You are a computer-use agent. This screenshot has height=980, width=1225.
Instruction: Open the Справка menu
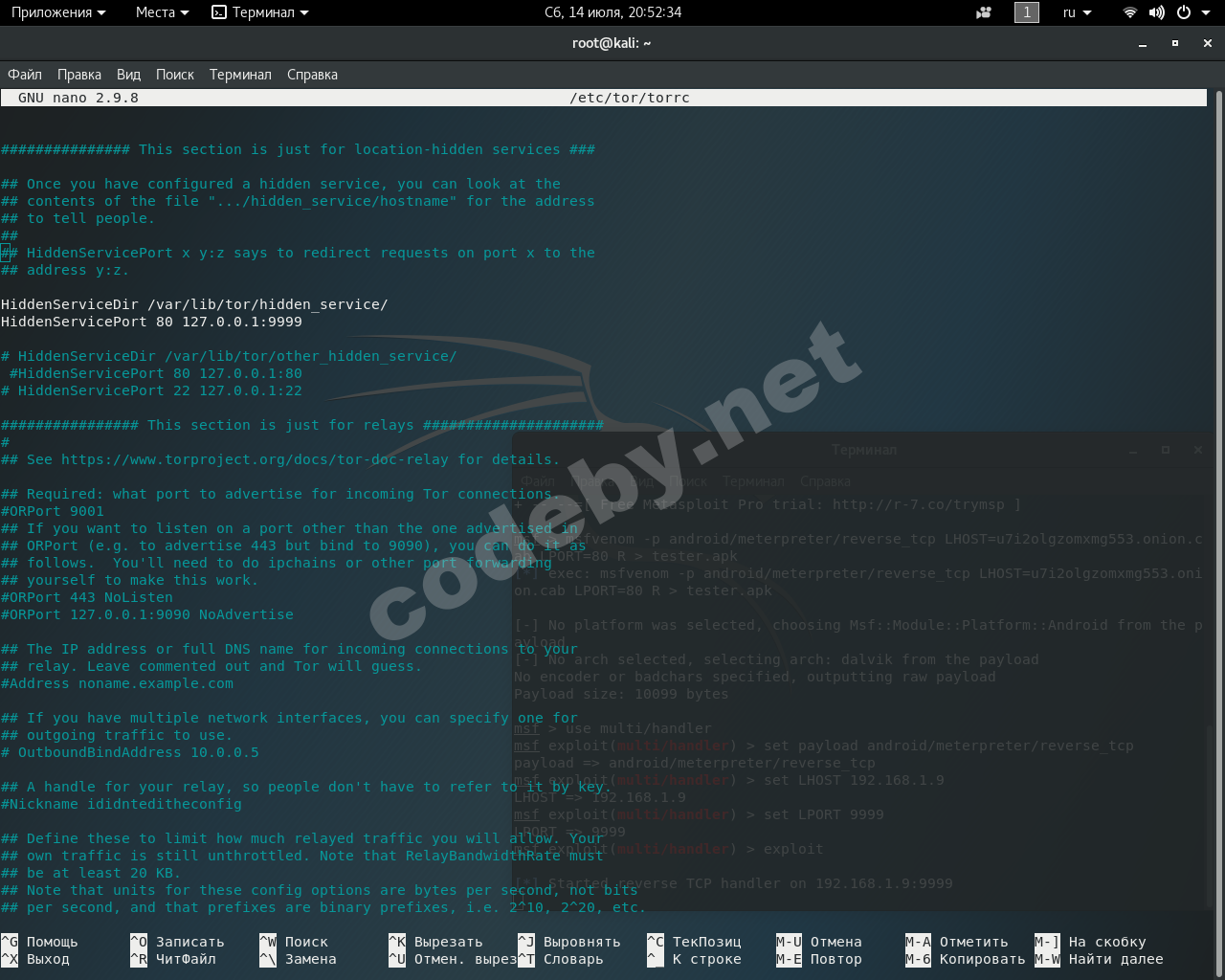(312, 75)
